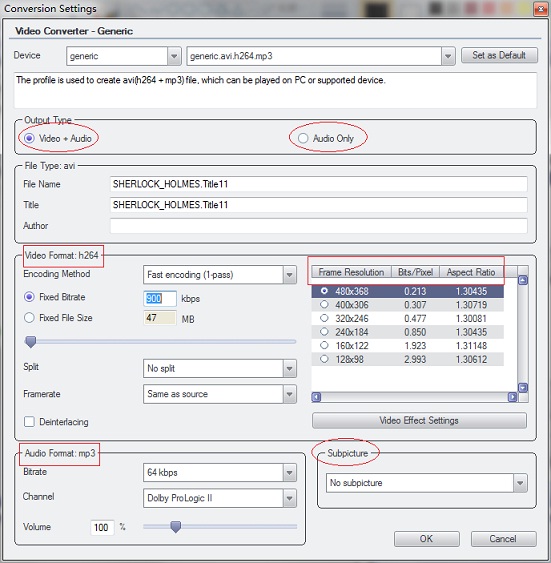Screen dimensions: 551x563
Task: Open the audio Channel dropdown
Action: [x=289, y=498]
